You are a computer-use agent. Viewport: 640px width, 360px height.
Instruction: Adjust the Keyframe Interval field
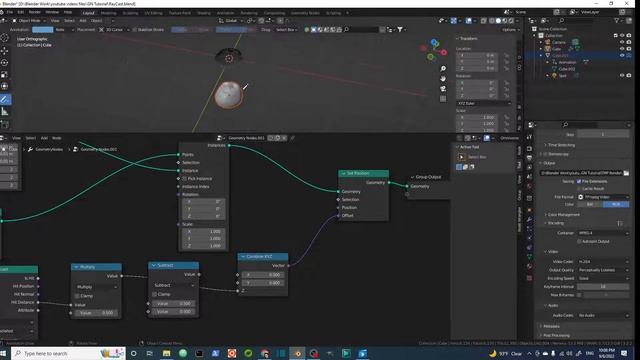[x=603, y=287]
